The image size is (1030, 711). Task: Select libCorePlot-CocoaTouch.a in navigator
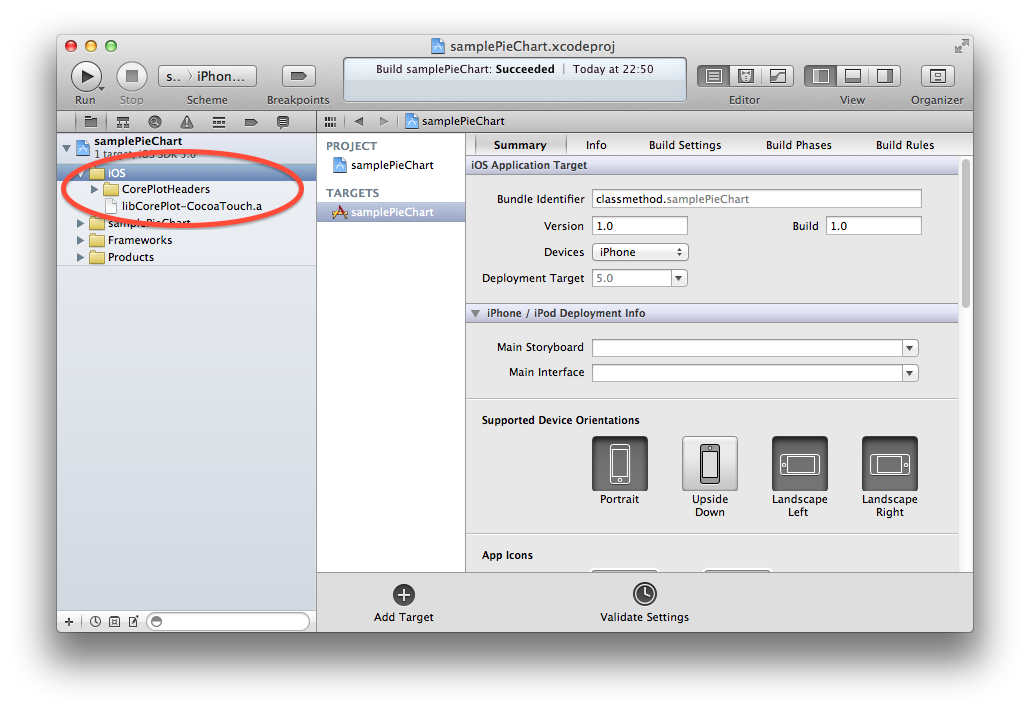click(x=191, y=206)
